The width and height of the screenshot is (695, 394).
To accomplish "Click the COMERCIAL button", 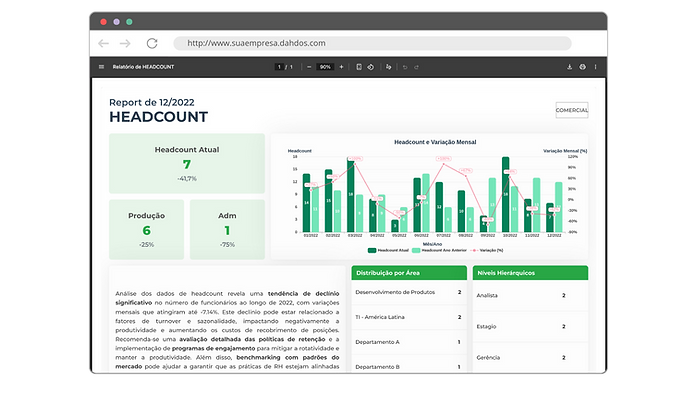I will click(x=572, y=110).
